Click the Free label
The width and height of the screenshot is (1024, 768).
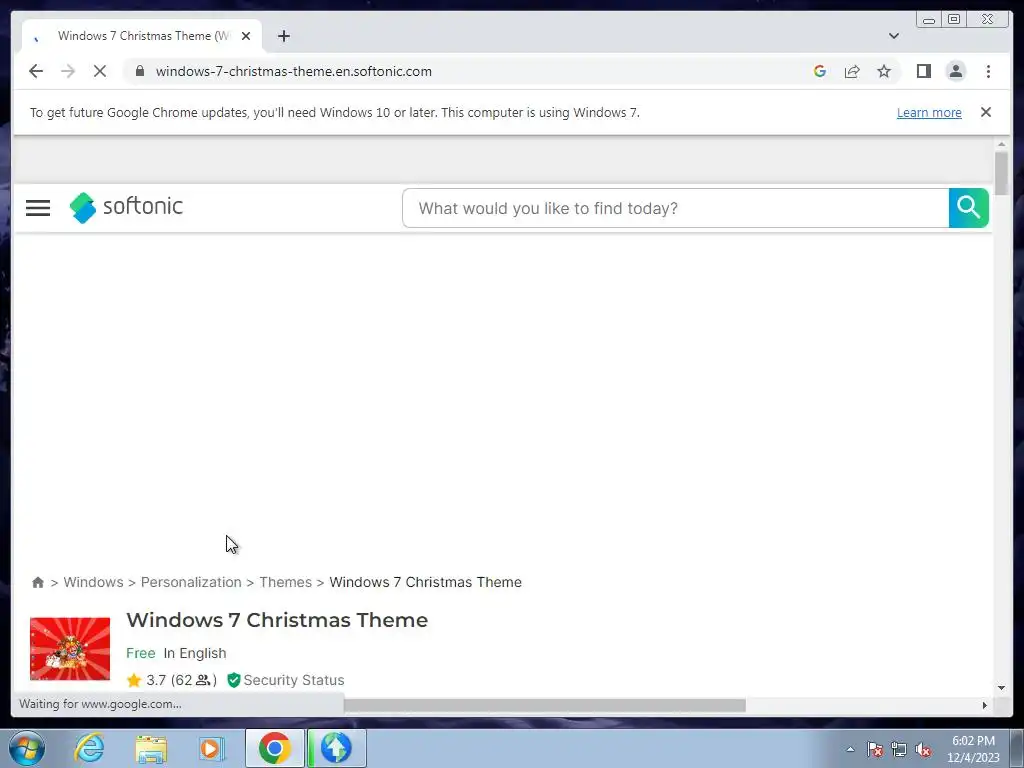(x=140, y=653)
